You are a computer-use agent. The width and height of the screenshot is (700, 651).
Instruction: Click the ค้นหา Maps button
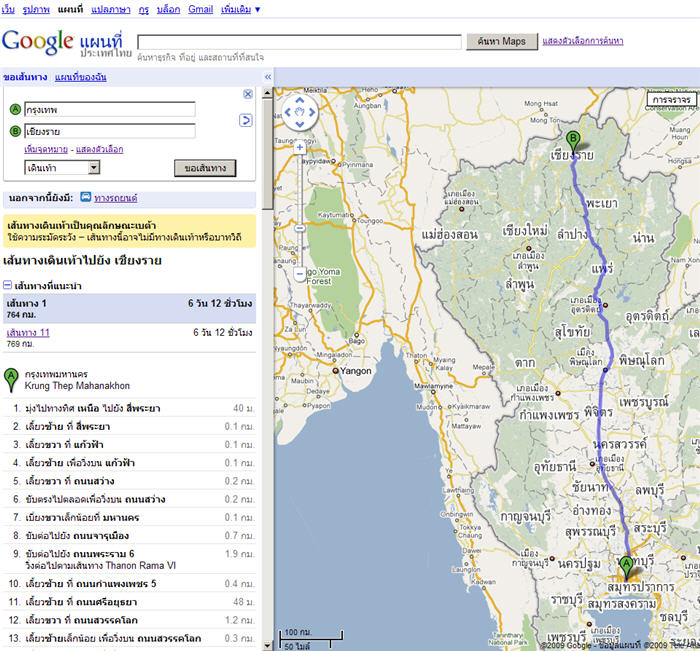(x=502, y=42)
